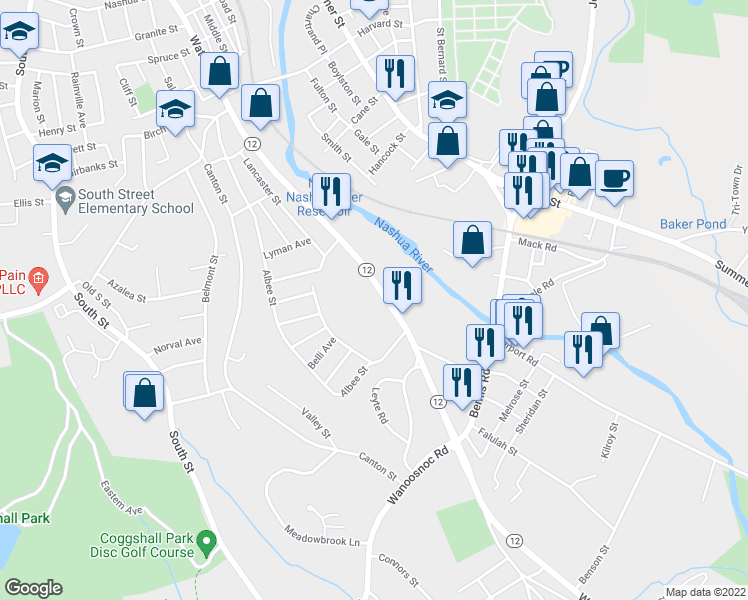Click the Google logo
The image size is (748, 600).
pyautogui.click(x=33, y=588)
